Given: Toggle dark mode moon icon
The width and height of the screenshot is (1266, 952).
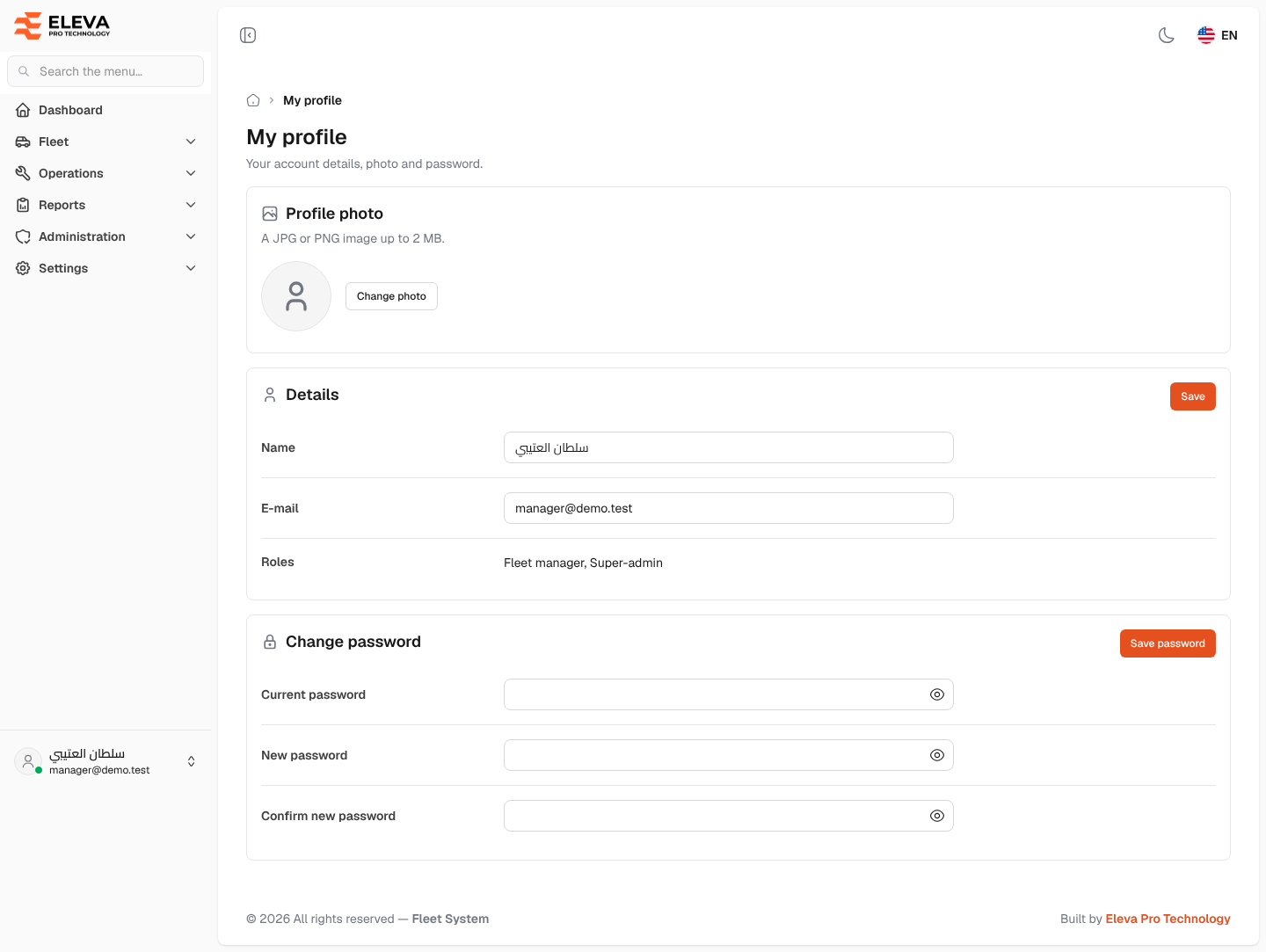Looking at the screenshot, I should pyautogui.click(x=1167, y=35).
